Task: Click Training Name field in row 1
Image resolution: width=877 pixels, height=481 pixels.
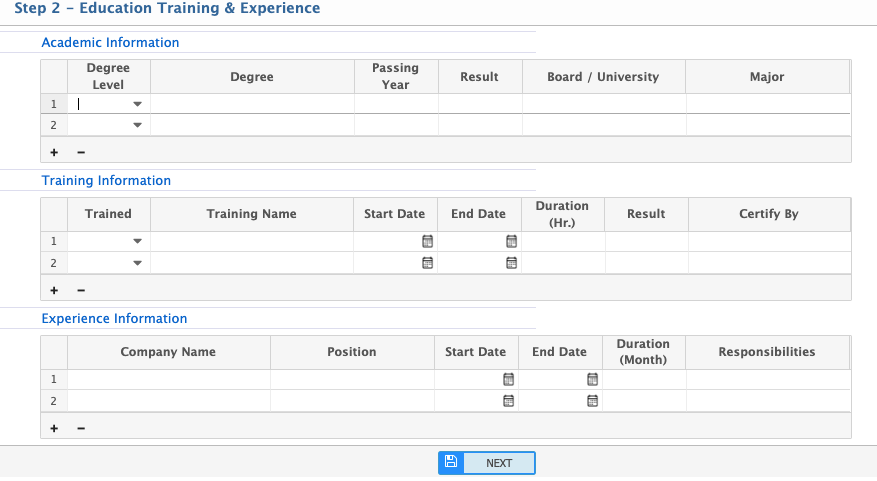Action: 252,242
